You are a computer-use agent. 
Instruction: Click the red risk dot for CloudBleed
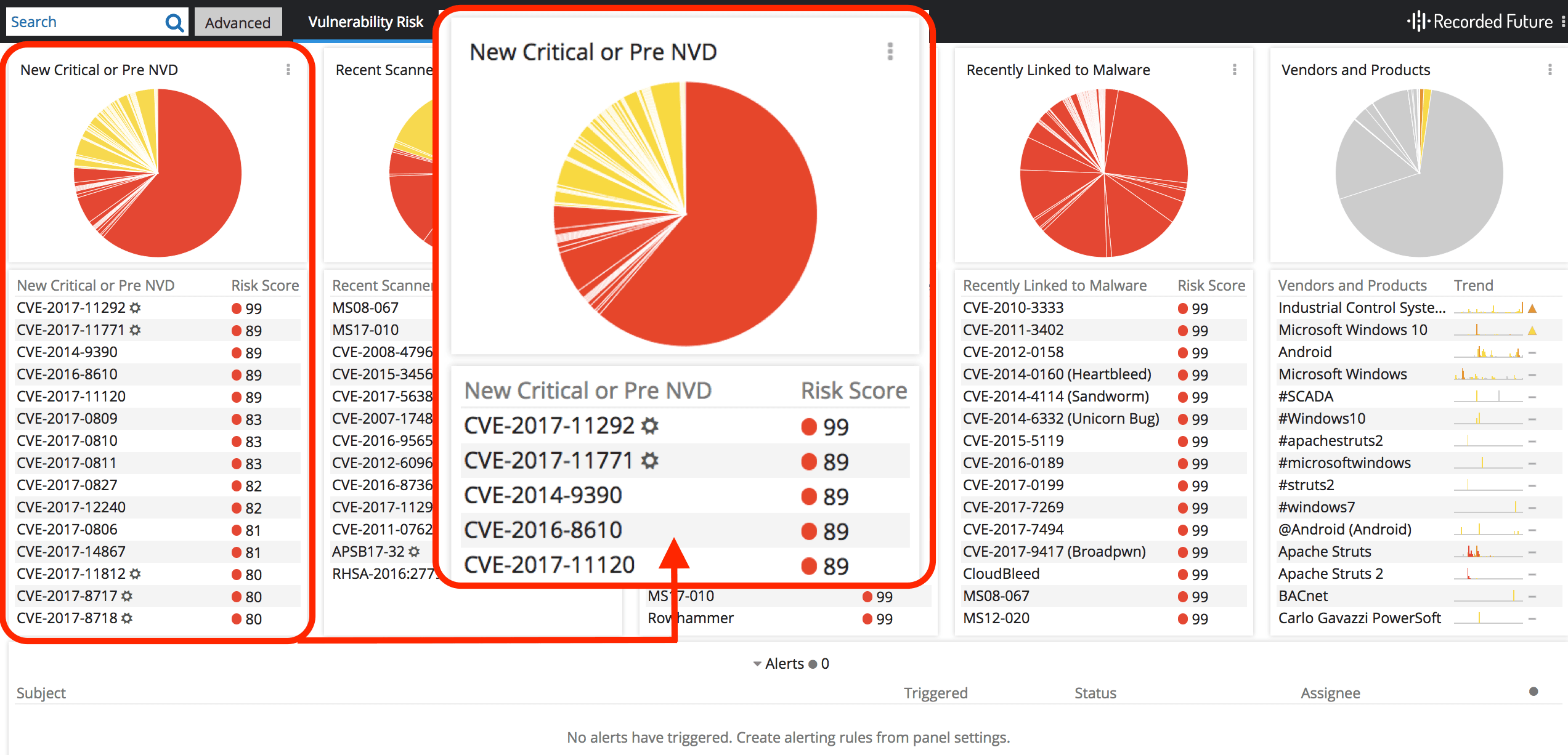(1182, 575)
